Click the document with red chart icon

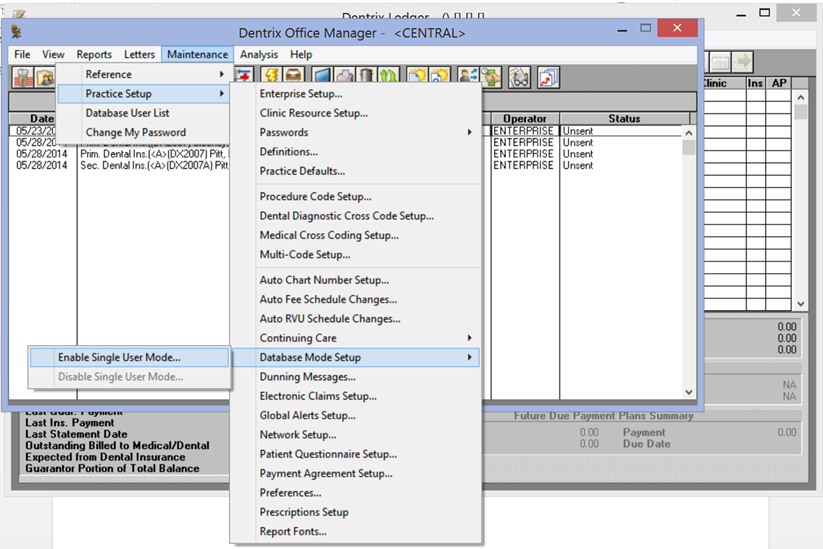pos(548,78)
